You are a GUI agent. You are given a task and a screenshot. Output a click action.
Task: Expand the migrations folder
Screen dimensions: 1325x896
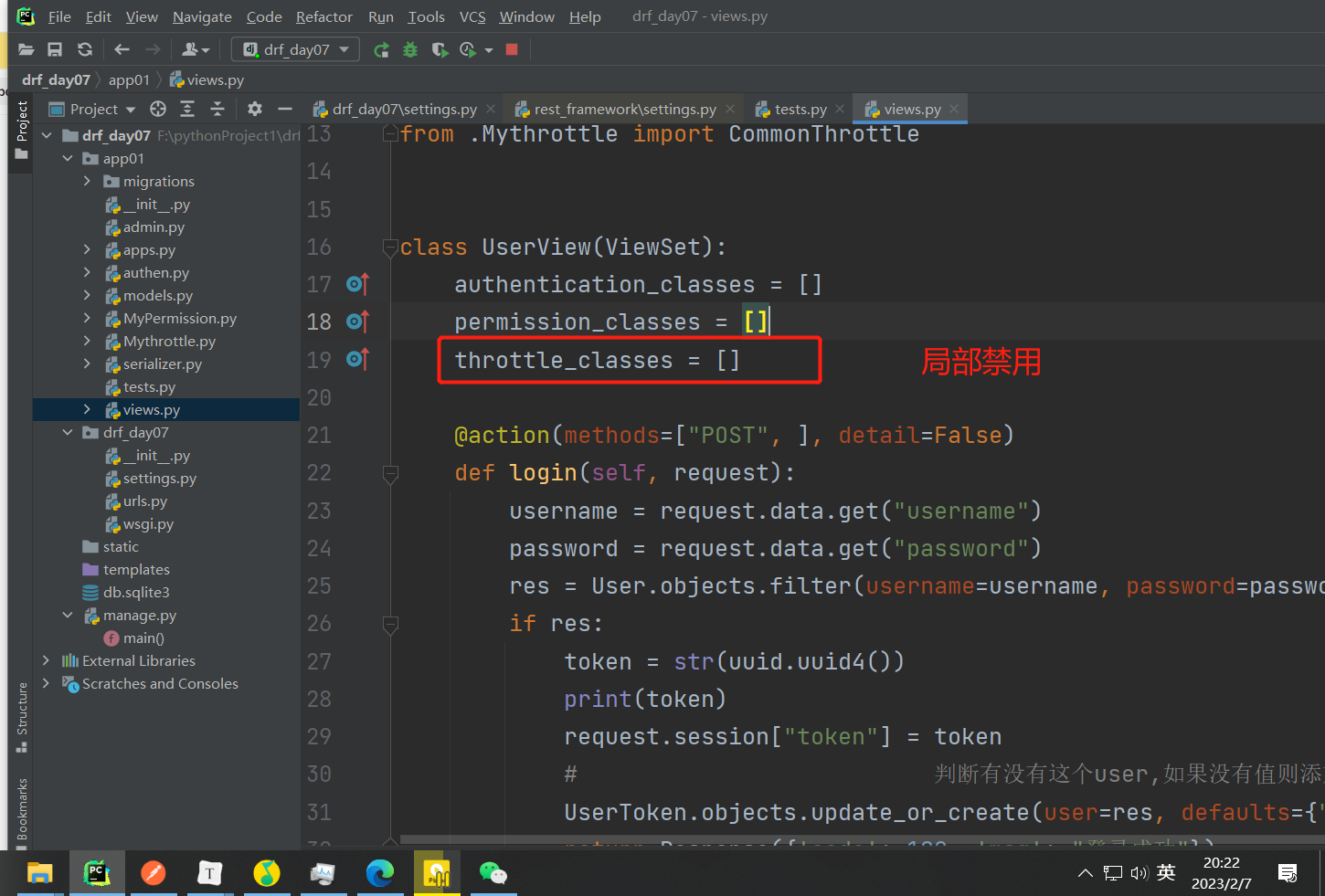pyautogui.click(x=88, y=181)
